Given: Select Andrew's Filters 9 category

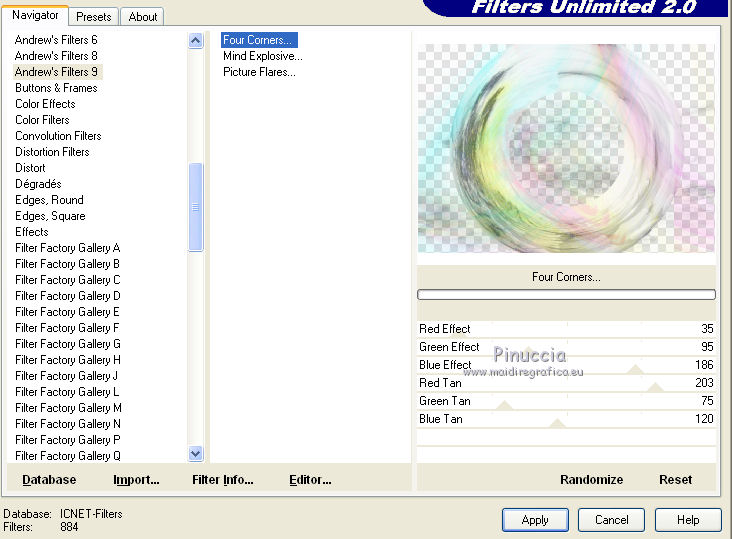Looking at the screenshot, I should click(56, 71).
